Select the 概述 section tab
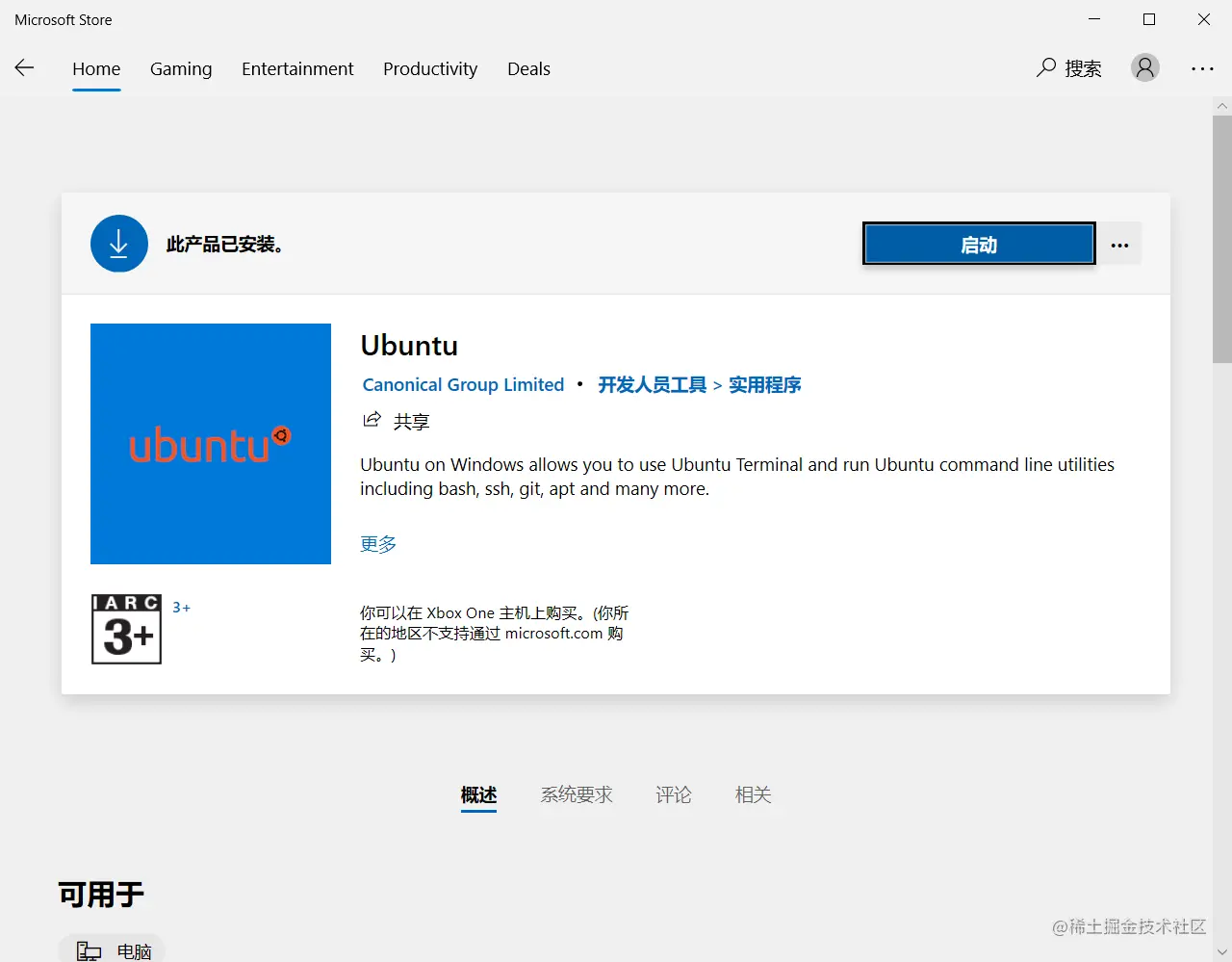This screenshot has height=962, width=1232. click(x=478, y=795)
